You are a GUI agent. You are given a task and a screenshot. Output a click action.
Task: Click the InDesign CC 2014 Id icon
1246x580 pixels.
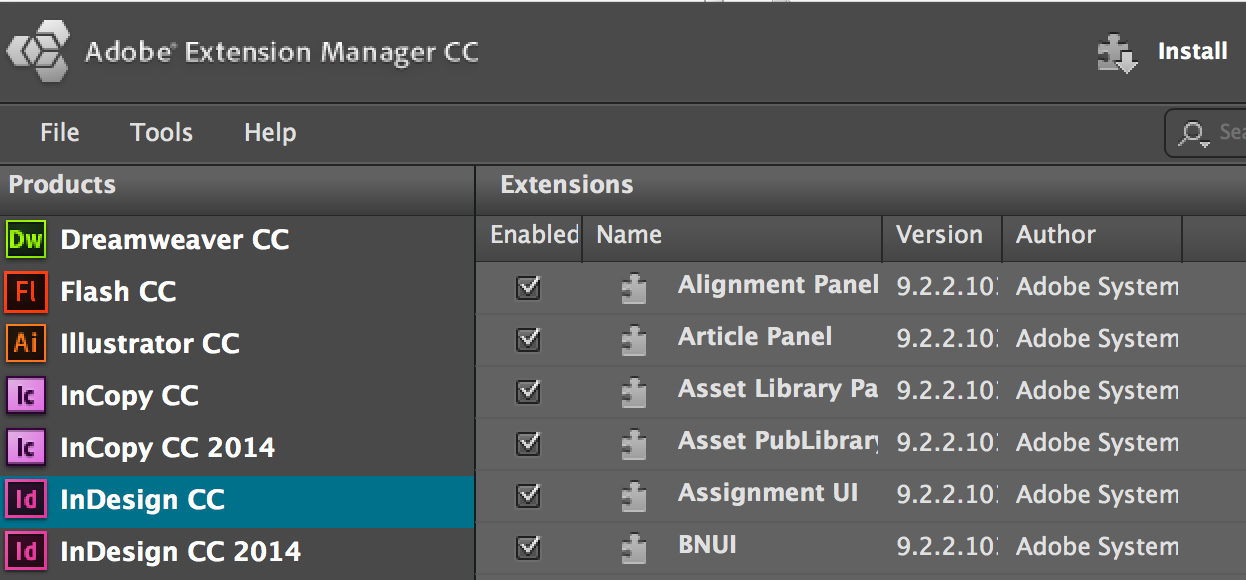(26, 551)
